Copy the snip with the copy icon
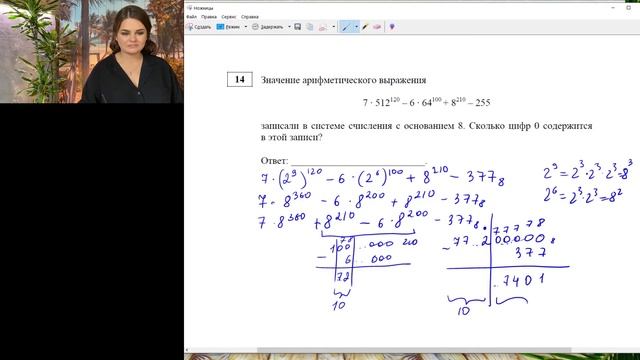The width and height of the screenshot is (640, 360). (x=310, y=27)
